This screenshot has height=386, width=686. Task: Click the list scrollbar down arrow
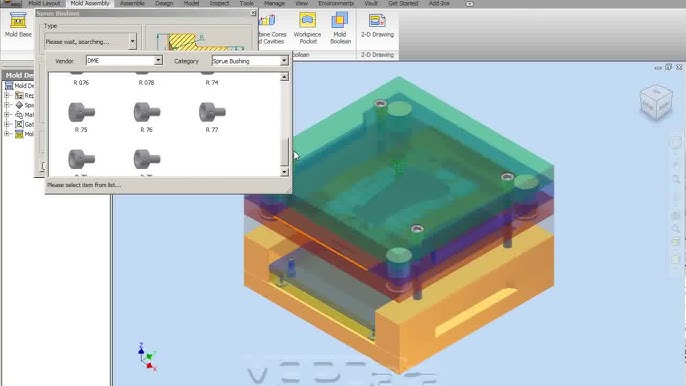[284, 172]
